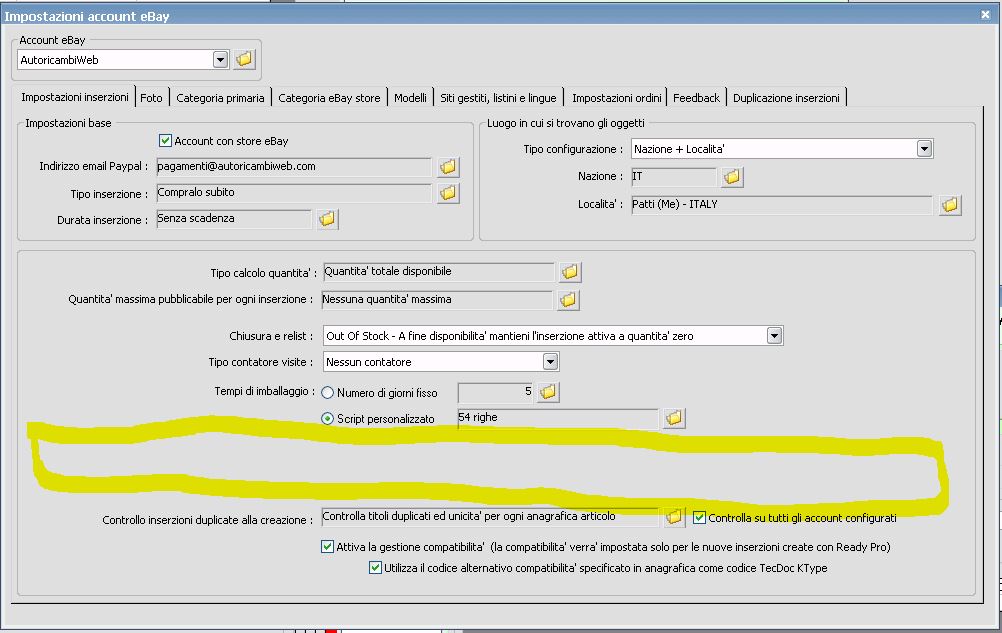
Task: Open folder icon beside Controllo inserzioni duplicate field
Action: [x=674, y=517]
